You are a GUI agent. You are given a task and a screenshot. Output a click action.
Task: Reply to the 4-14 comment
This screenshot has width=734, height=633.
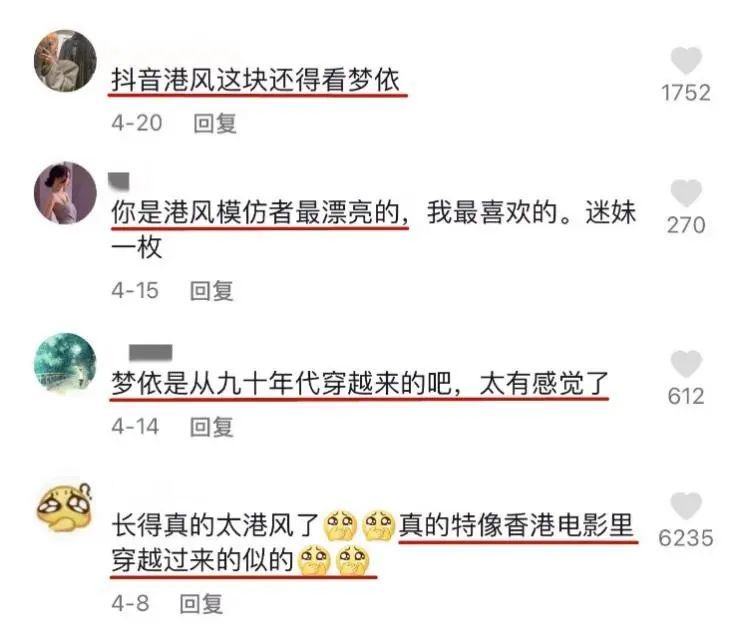212,427
